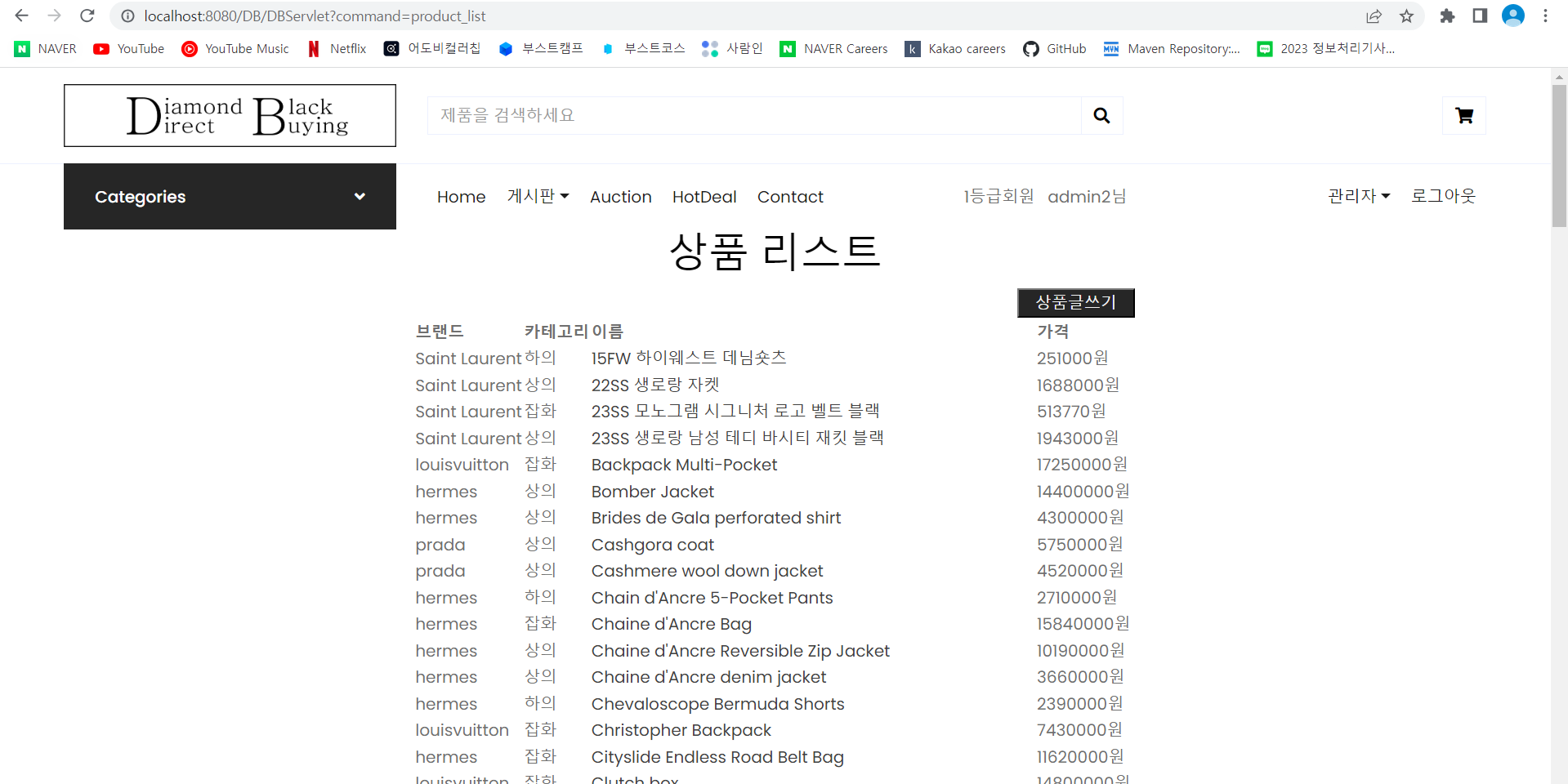Open the Auction menu item
Screen dimensions: 1568x784
pos(620,197)
